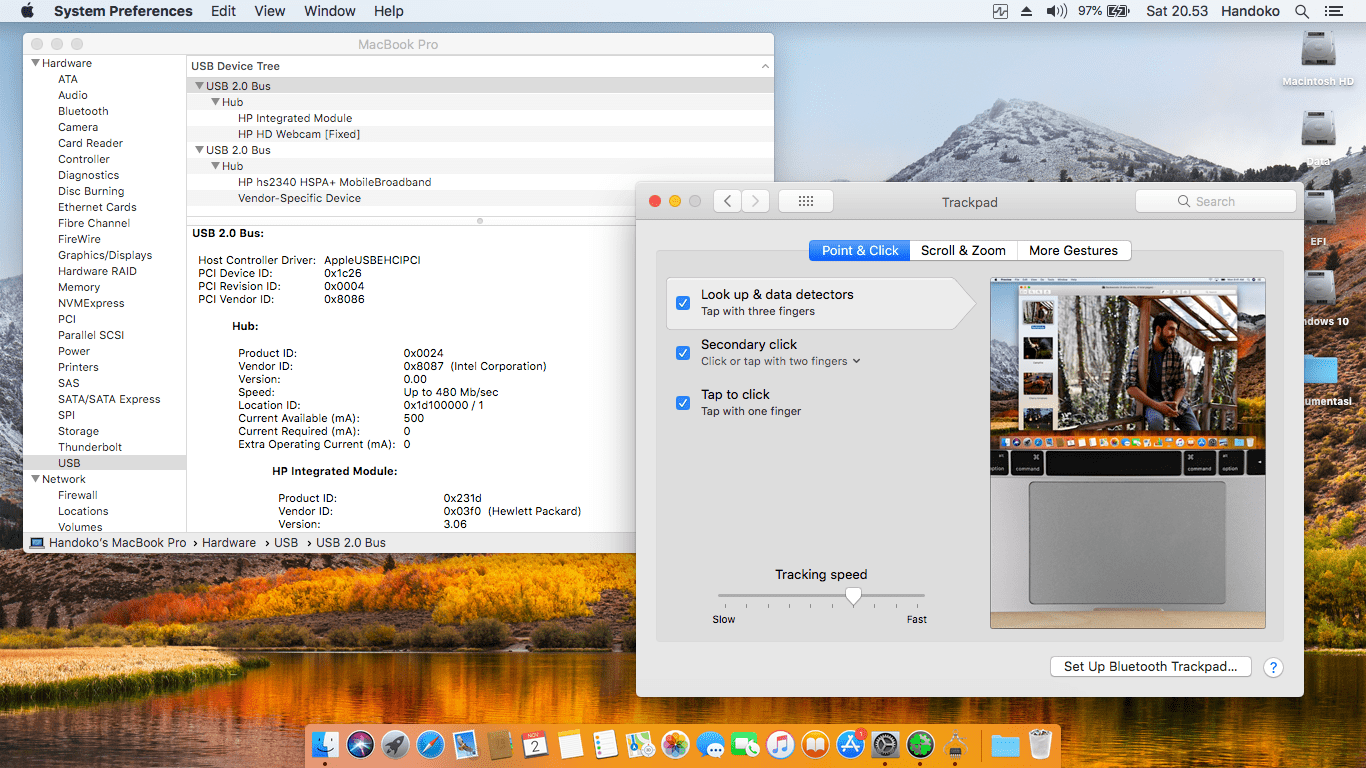1366x768 pixels.
Task: Show all preferences grid button
Action: click(x=806, y=201)
